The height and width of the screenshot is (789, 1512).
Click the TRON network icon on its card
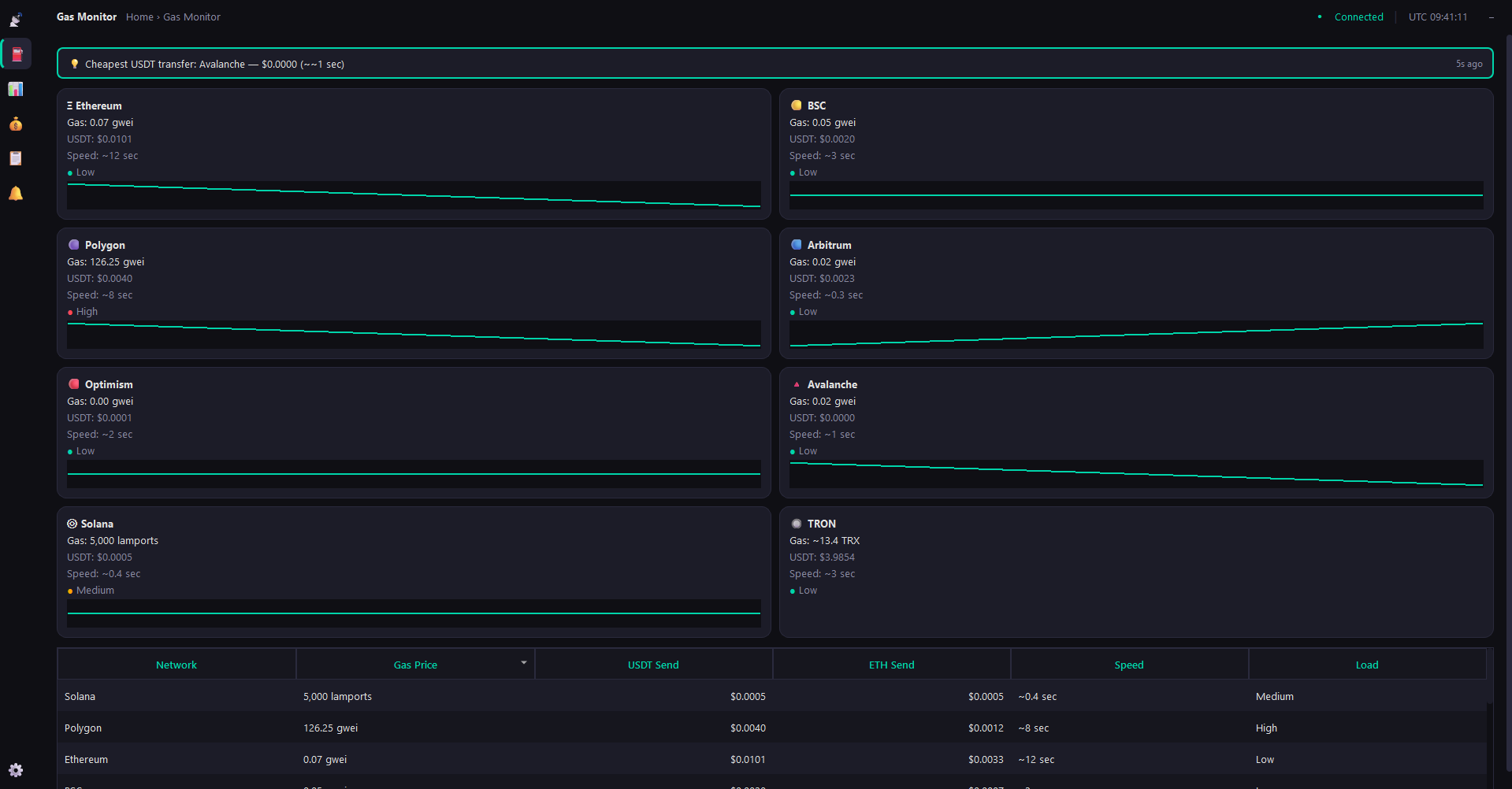797,523
